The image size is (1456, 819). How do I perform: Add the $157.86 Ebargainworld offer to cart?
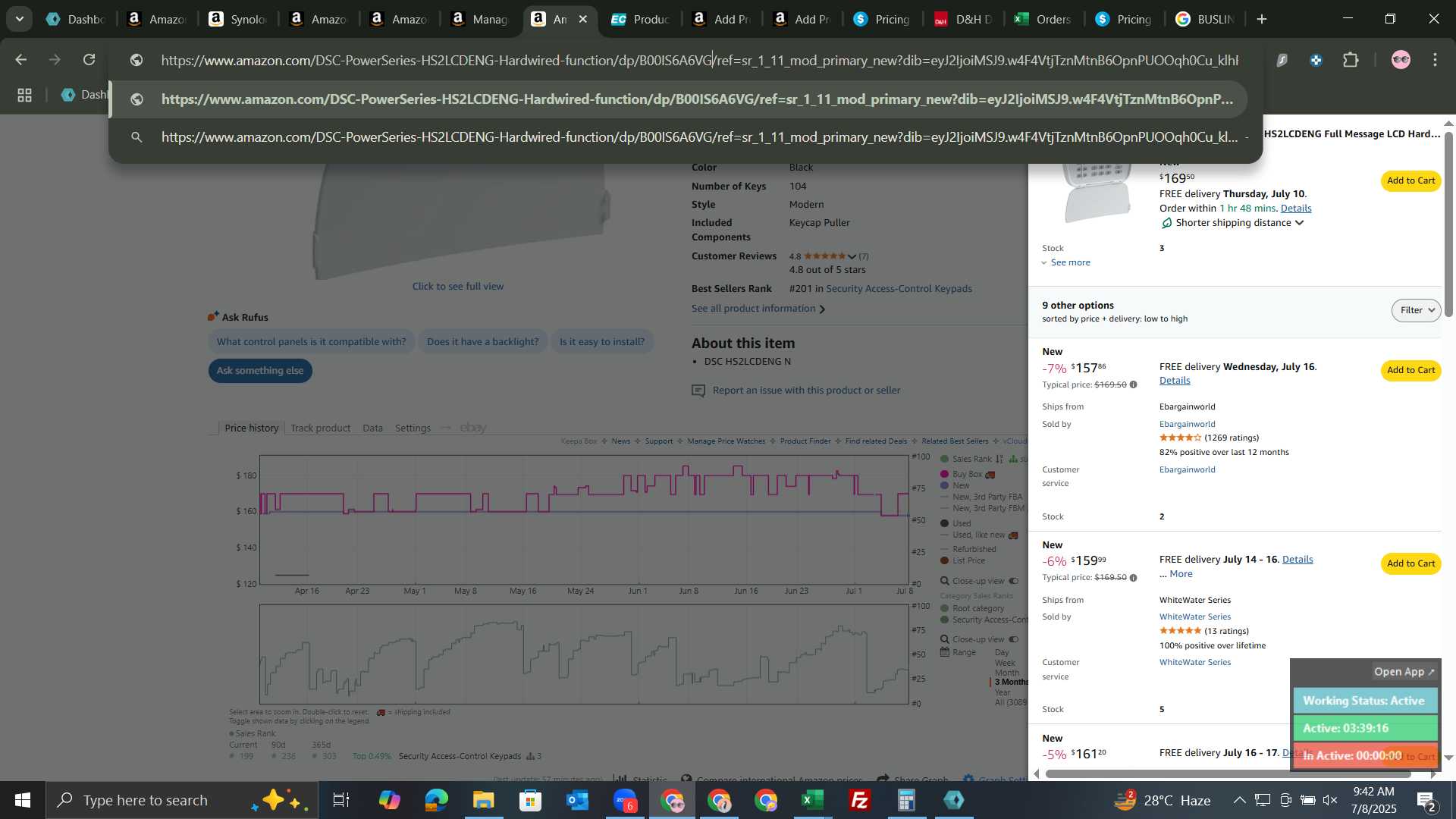pyautogui.click(x=1410, y=370)
